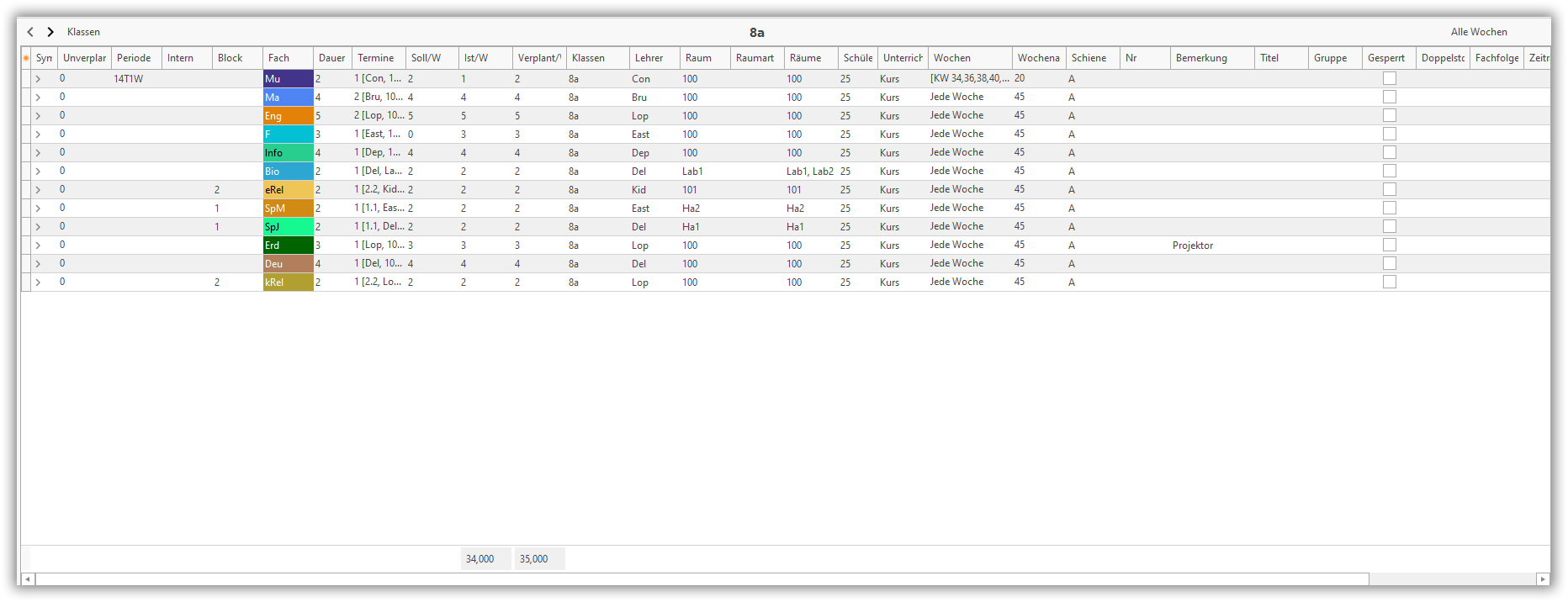Viewport: 1568px width, 602px height.
Task: Go to previous class with back arrow
Action: [30, 32]
